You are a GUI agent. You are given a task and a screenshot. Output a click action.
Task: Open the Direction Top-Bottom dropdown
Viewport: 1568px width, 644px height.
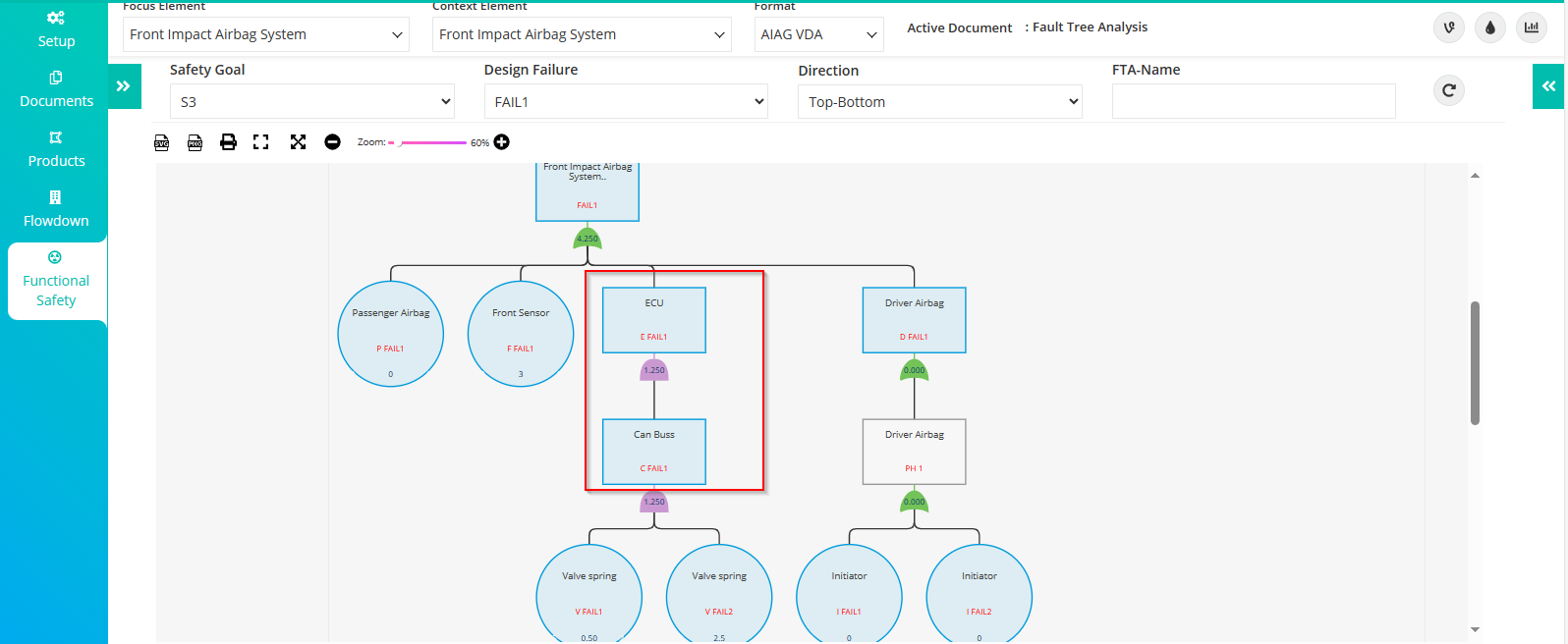coord(940,102)
